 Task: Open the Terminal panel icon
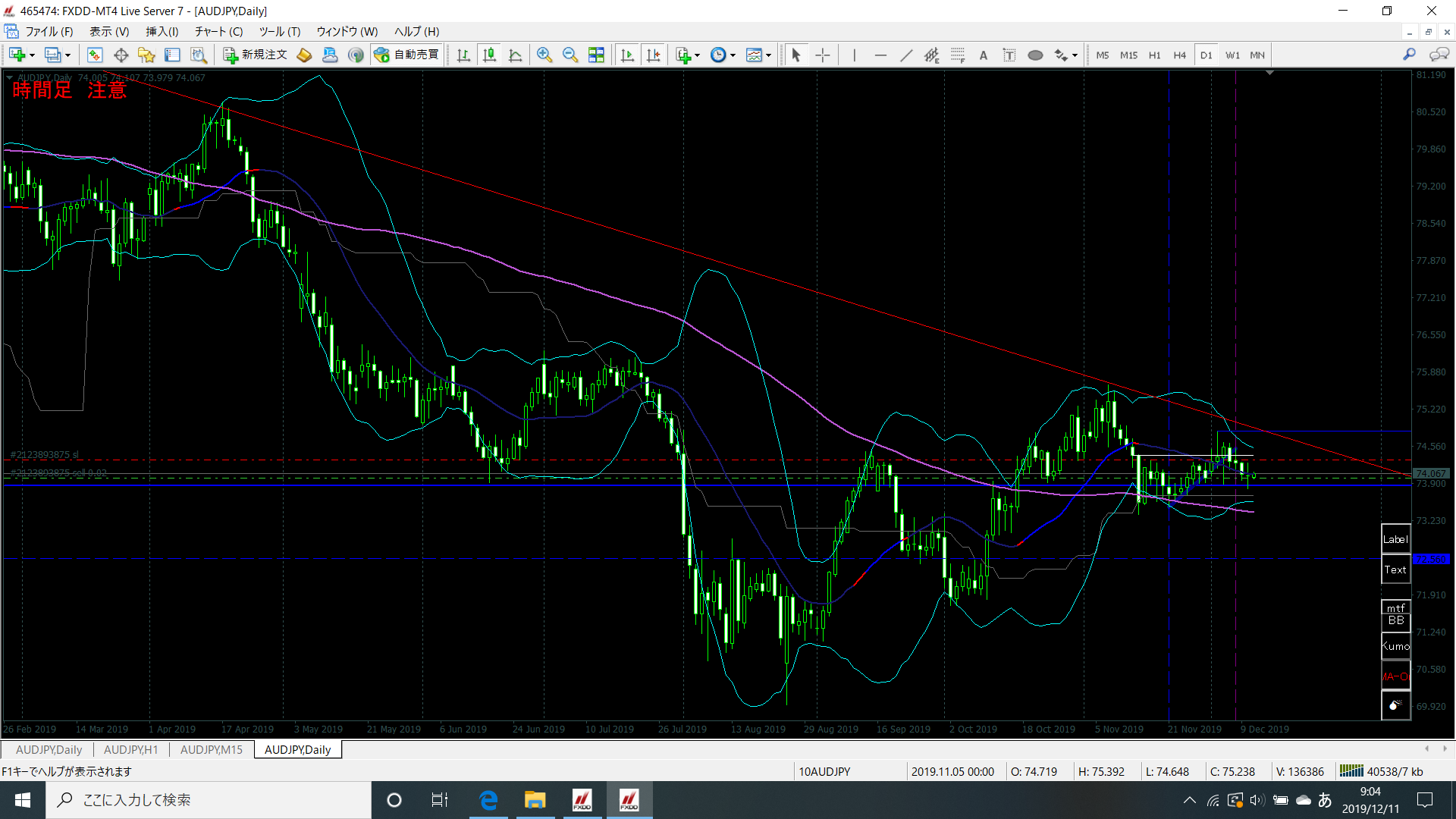point(172,55)
